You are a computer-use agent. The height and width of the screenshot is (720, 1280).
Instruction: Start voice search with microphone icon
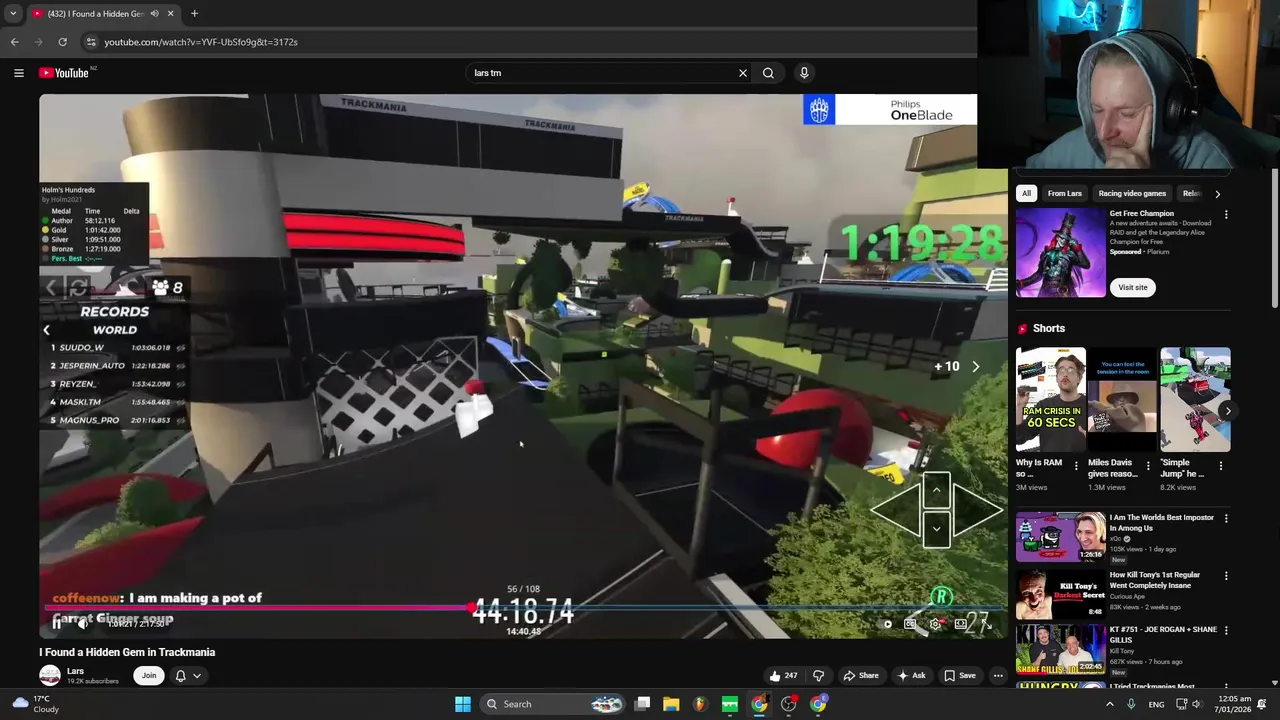804,73
